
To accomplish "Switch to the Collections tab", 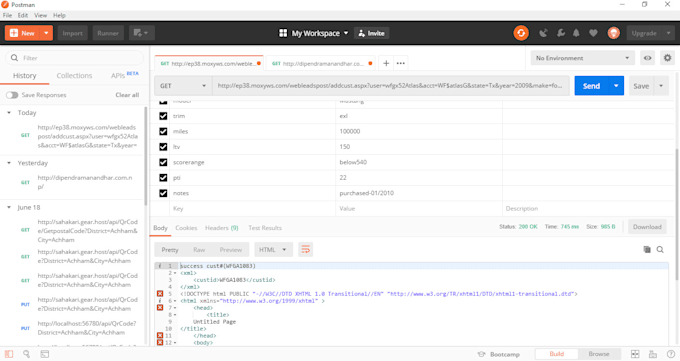I will coord(74,75).
